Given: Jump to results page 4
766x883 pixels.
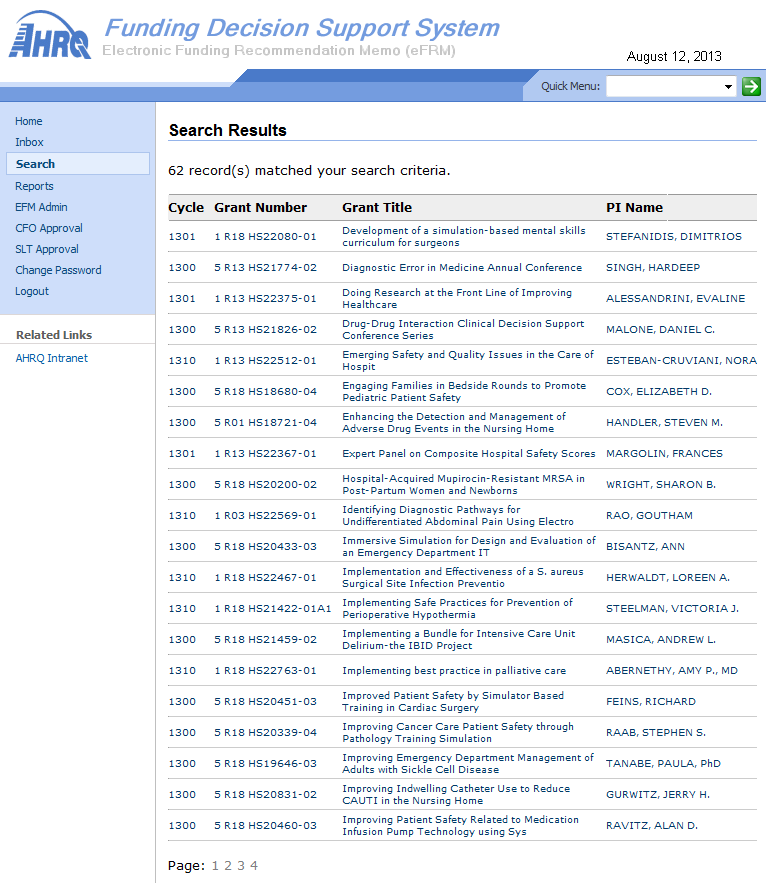Looking at the screenshot, I should [254, 866].
